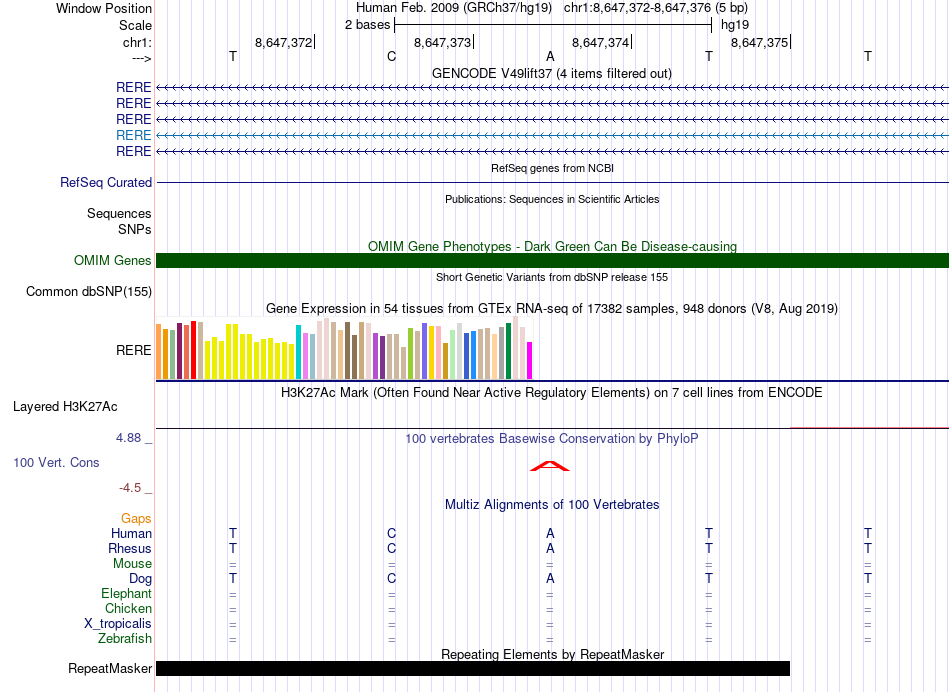Select the Zebrafish alignment row label
Screen dimensions: 950x692
[x=125, y=639]
